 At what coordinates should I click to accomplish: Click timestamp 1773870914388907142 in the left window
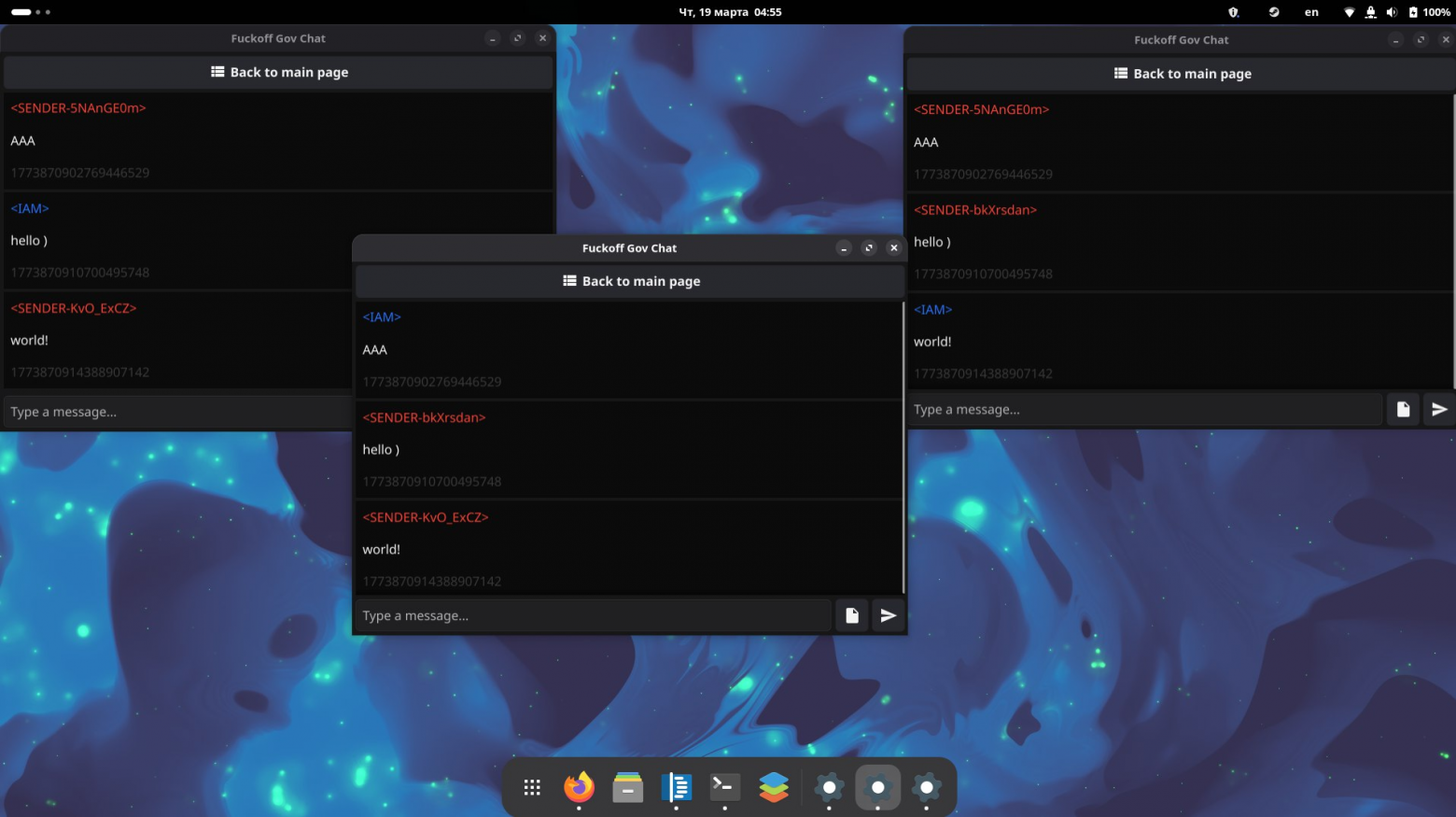point(80,373)
